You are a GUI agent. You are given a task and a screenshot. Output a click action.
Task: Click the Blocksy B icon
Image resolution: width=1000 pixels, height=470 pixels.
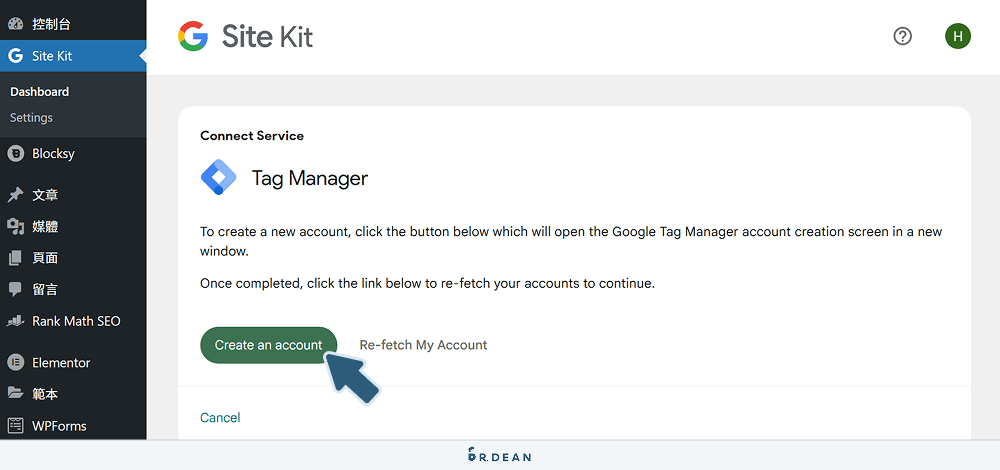(15, 154)
